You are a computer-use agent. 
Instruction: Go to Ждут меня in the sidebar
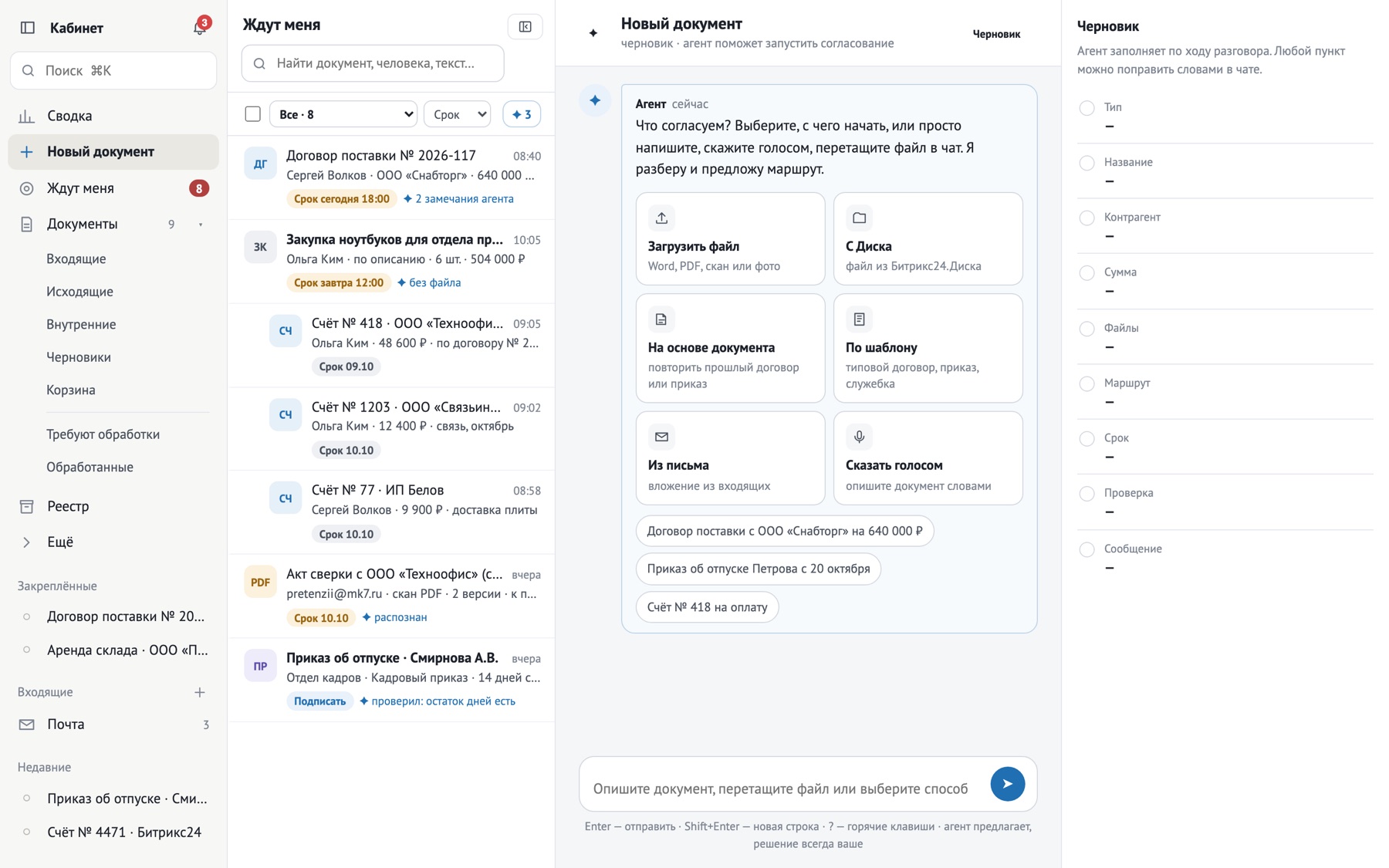pos(113,188)
